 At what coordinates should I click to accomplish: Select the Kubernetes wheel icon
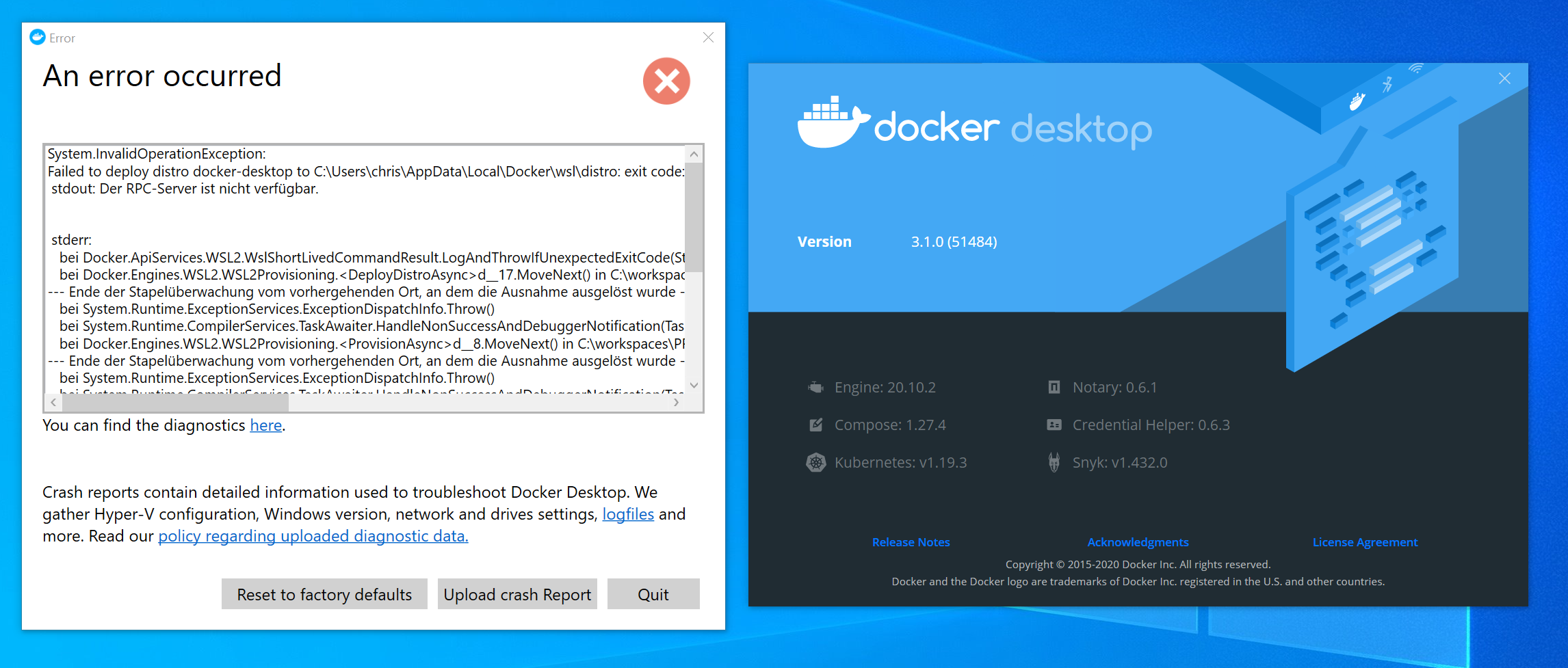(x=815, y=462)
